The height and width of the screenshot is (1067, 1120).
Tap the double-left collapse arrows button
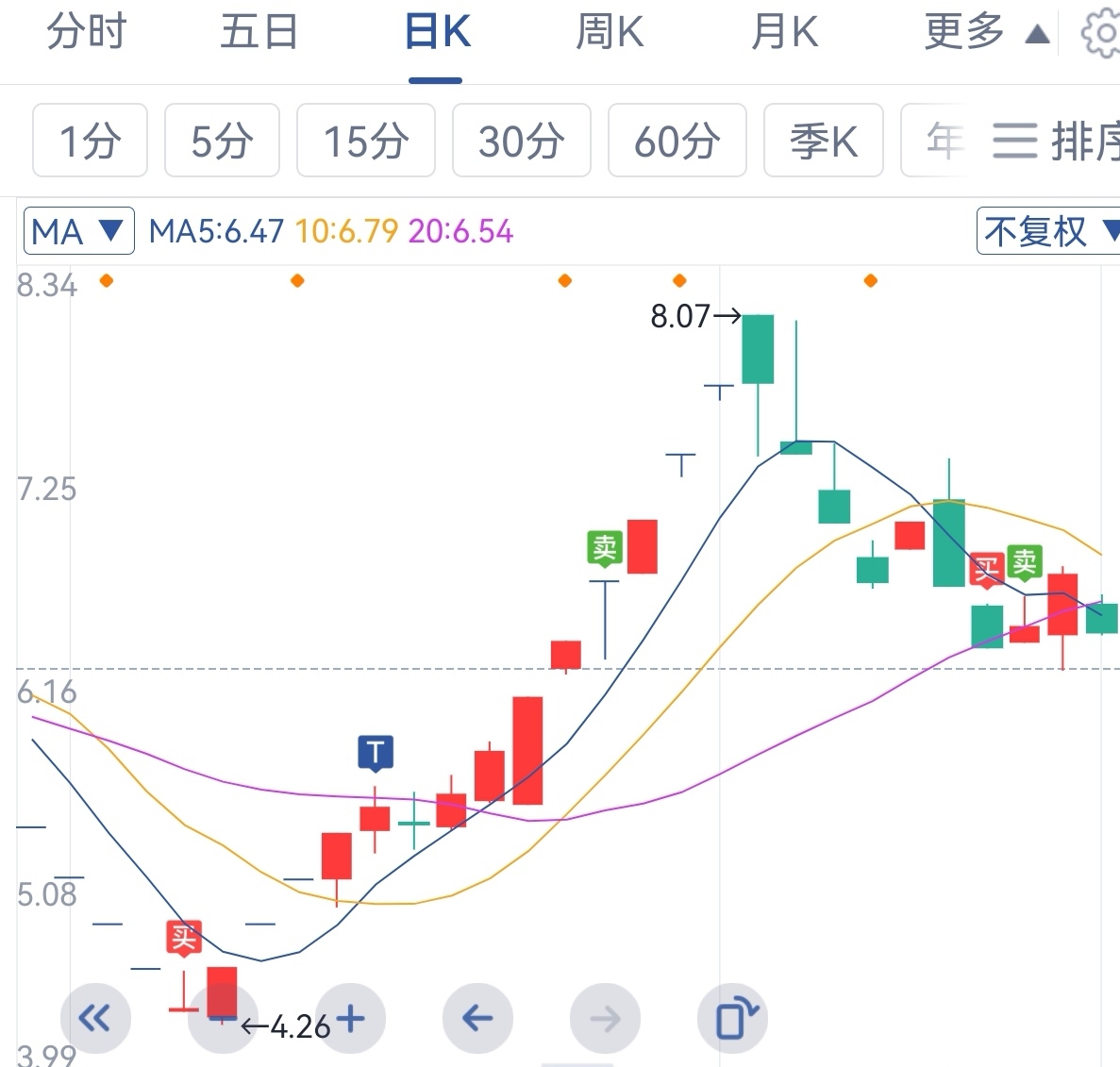[94, 1019]
